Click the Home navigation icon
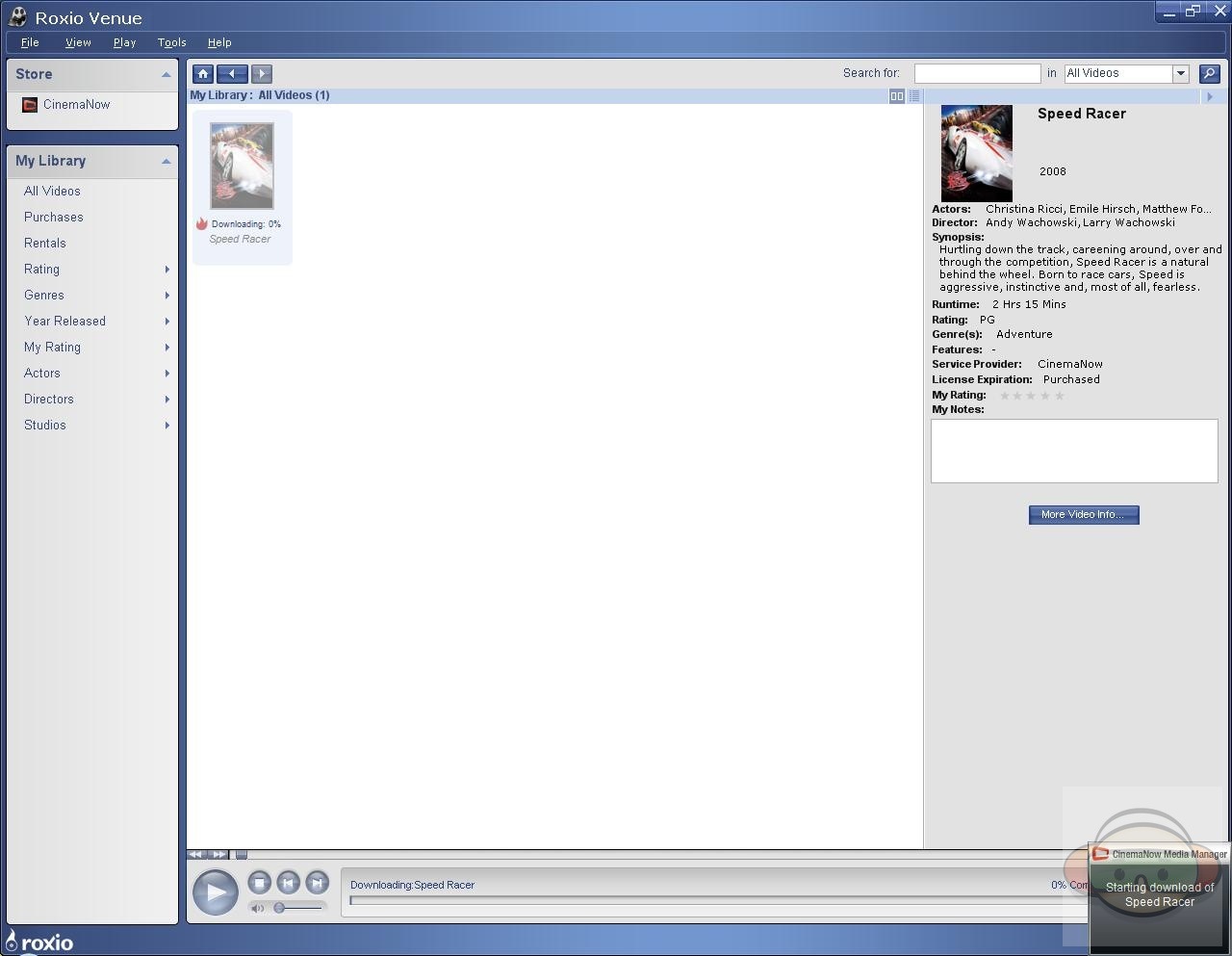 coord(202,74)
